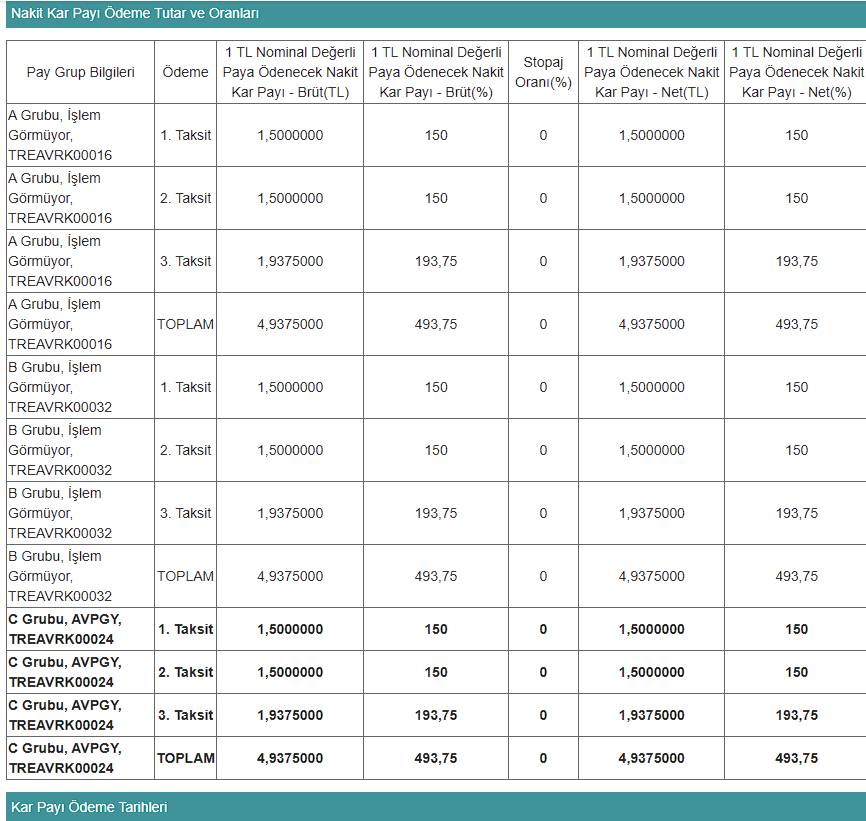Click the 1. Taksit cell for A Grubu
The image size is (866, 821).
[x=185, y=135]
